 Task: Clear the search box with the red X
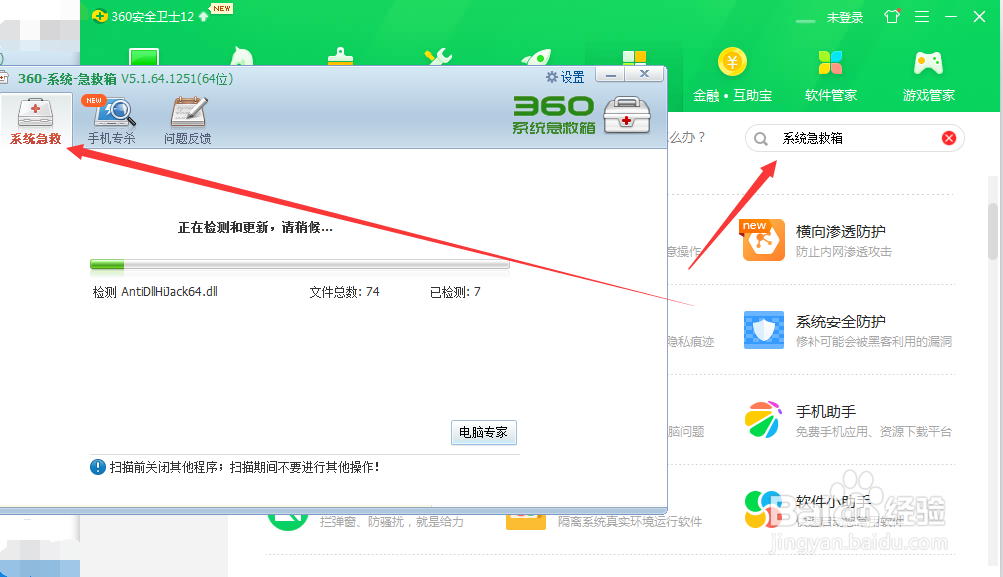[948, 138]
